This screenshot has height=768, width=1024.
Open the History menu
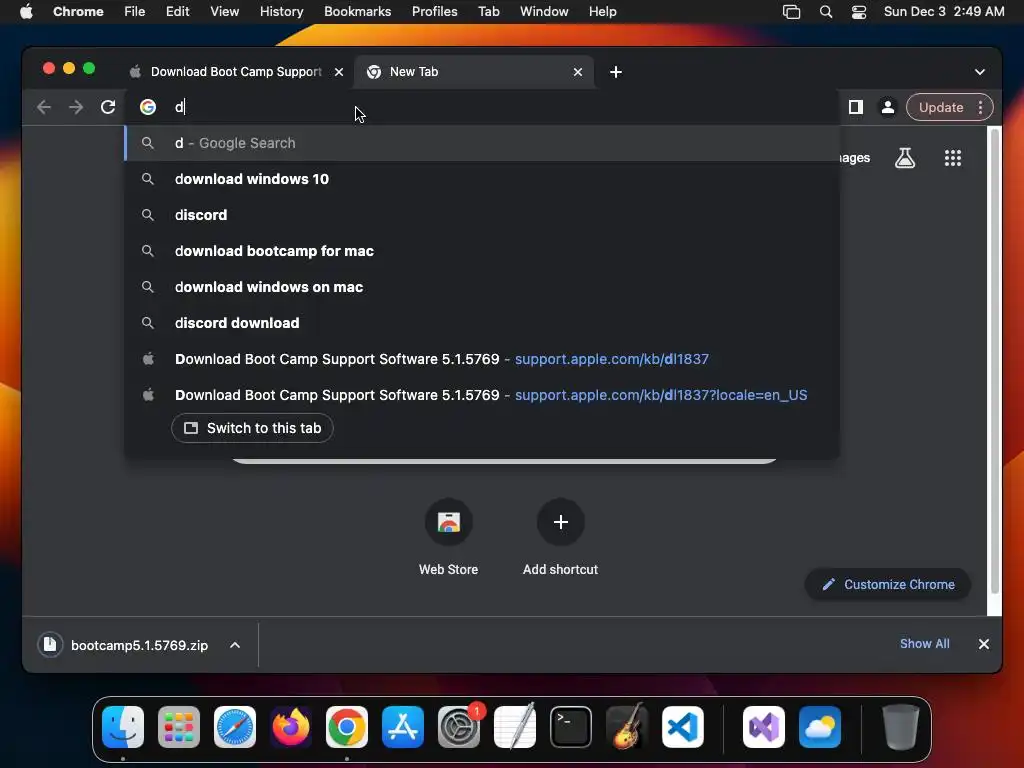(x=281, y=12)
